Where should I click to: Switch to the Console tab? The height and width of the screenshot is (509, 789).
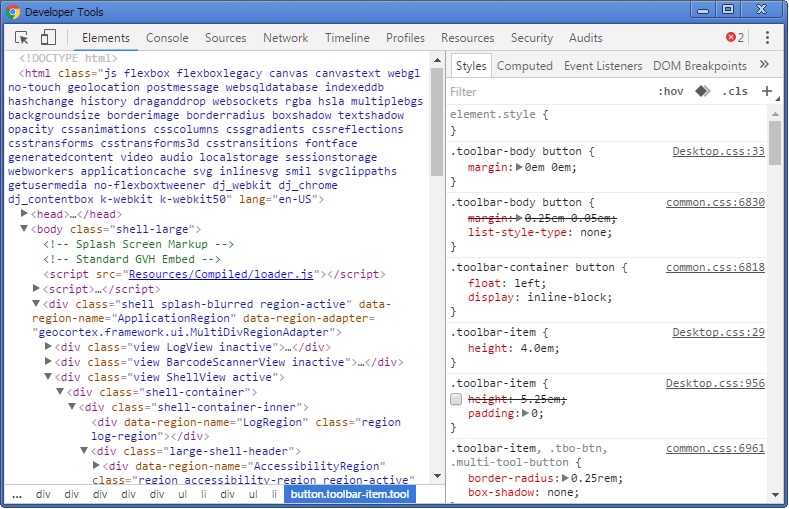(167, 38)
